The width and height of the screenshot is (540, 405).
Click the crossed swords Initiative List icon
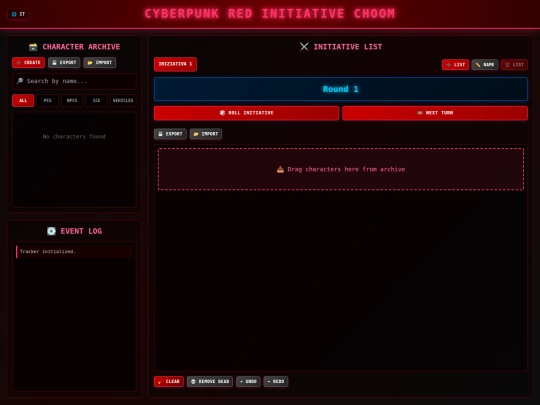coord(304,47)
